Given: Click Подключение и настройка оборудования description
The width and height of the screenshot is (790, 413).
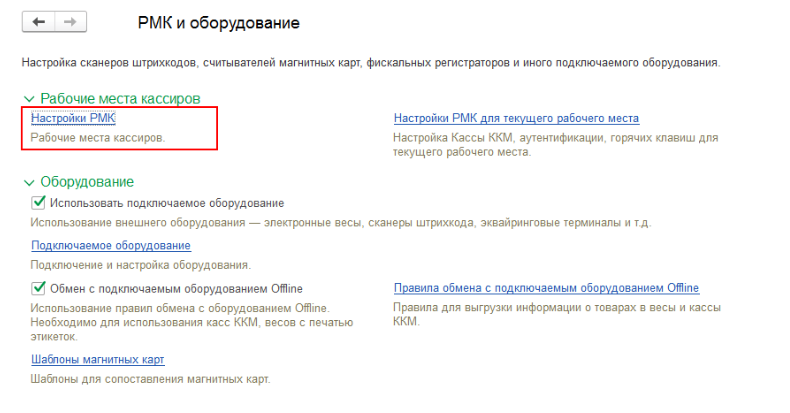Looking at the screenshot, I should (140, 265).
